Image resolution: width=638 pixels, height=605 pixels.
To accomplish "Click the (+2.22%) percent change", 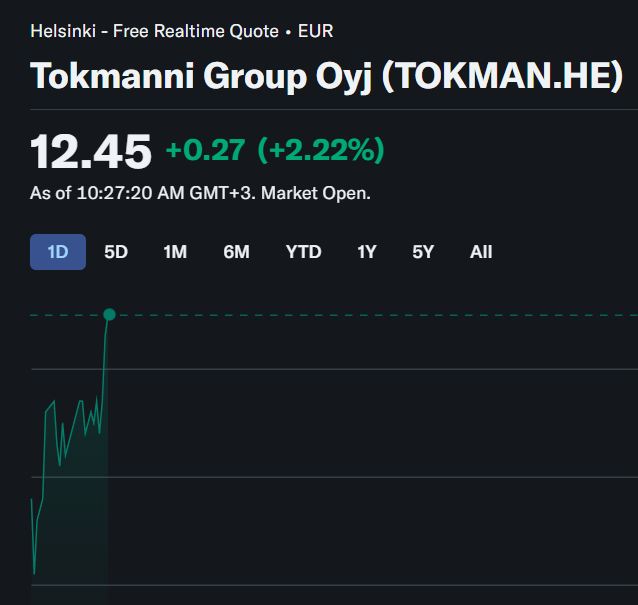I will 321,151.
